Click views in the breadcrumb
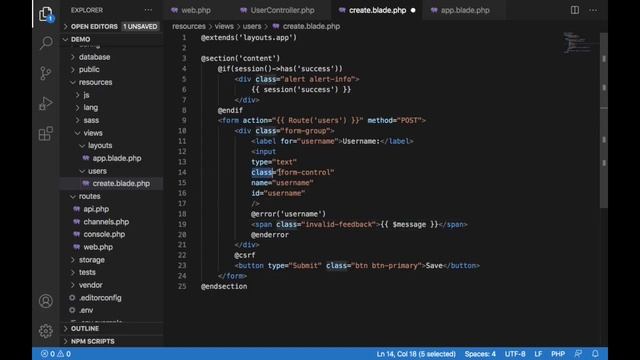Viewport: 640px width, 360px height. click(224, 26)
